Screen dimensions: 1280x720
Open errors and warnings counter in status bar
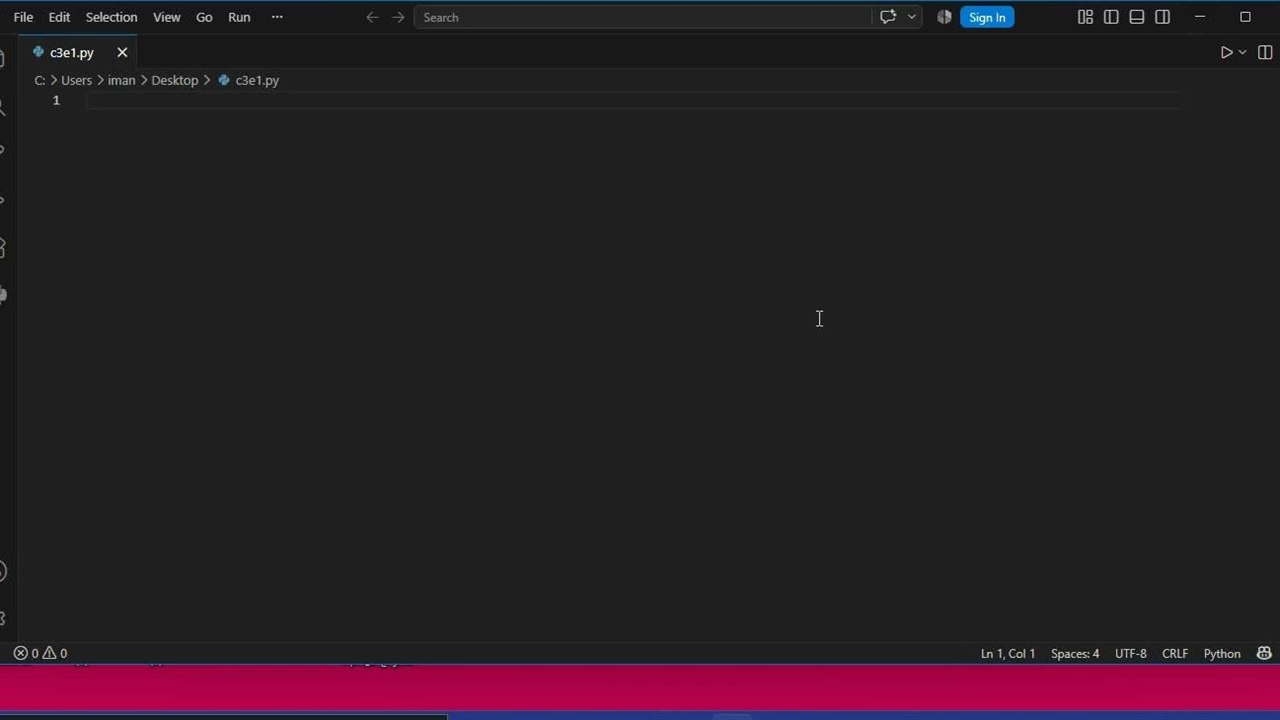[x=40, y=653]
